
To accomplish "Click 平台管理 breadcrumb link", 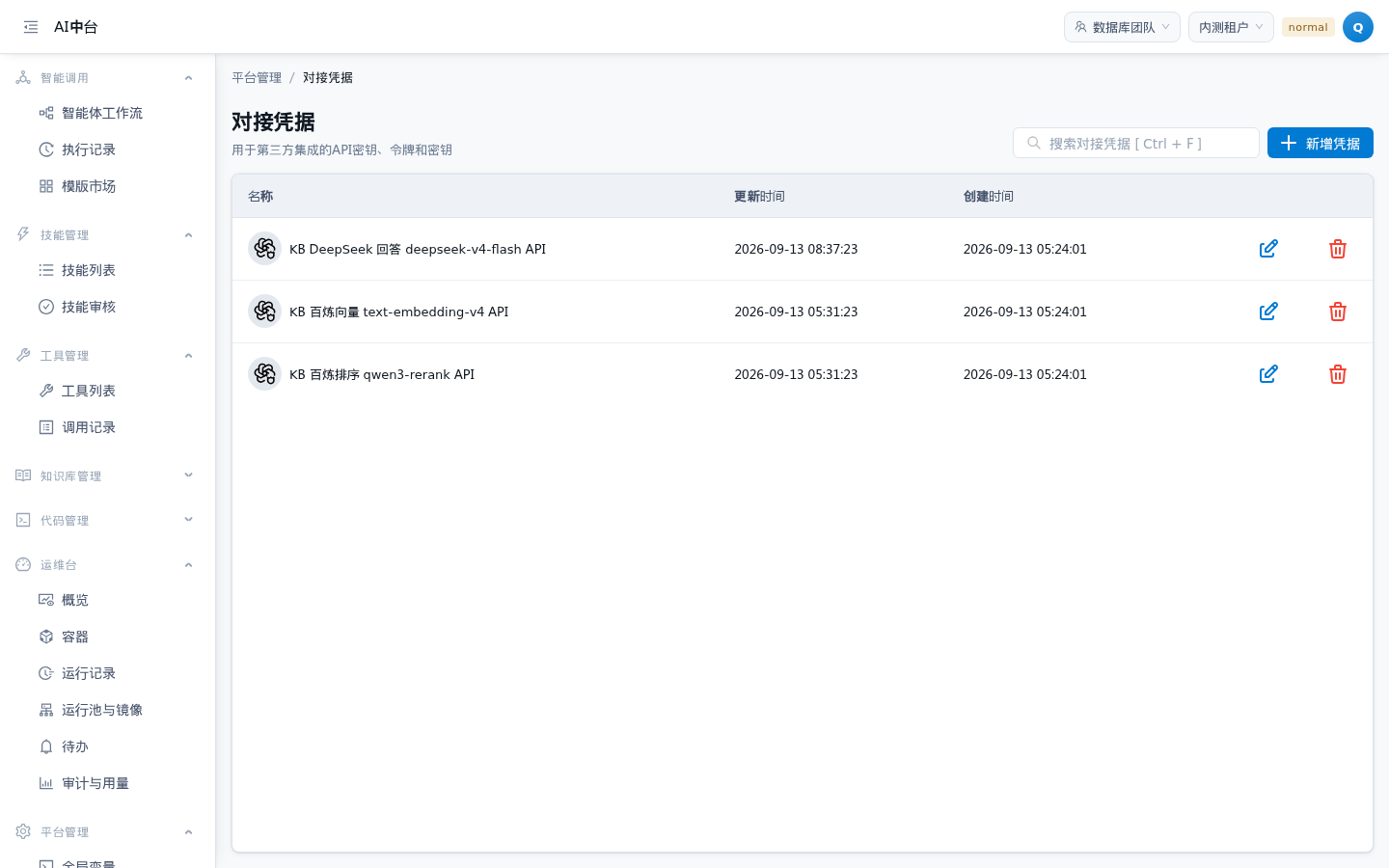I will 257,78.
